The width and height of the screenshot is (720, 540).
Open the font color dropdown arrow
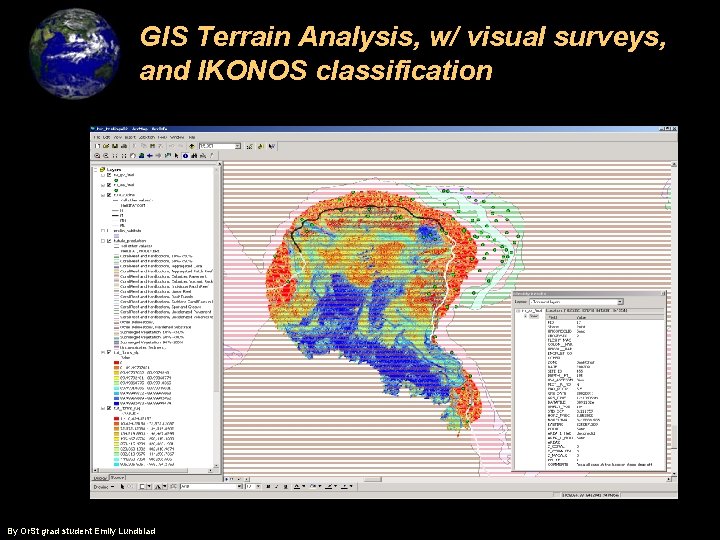(304, 486)
